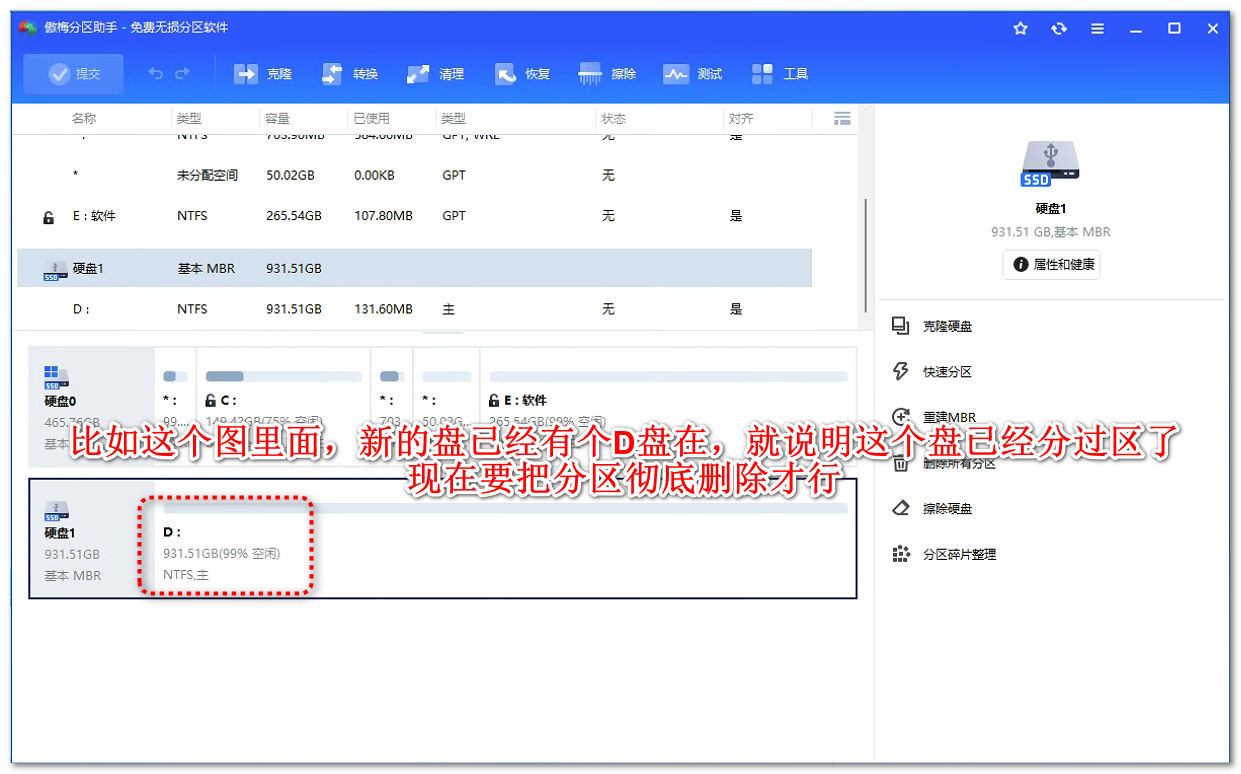Click the 提交 submit button
Viewport: 1241px width, 774px height.
tap(74, 74)
